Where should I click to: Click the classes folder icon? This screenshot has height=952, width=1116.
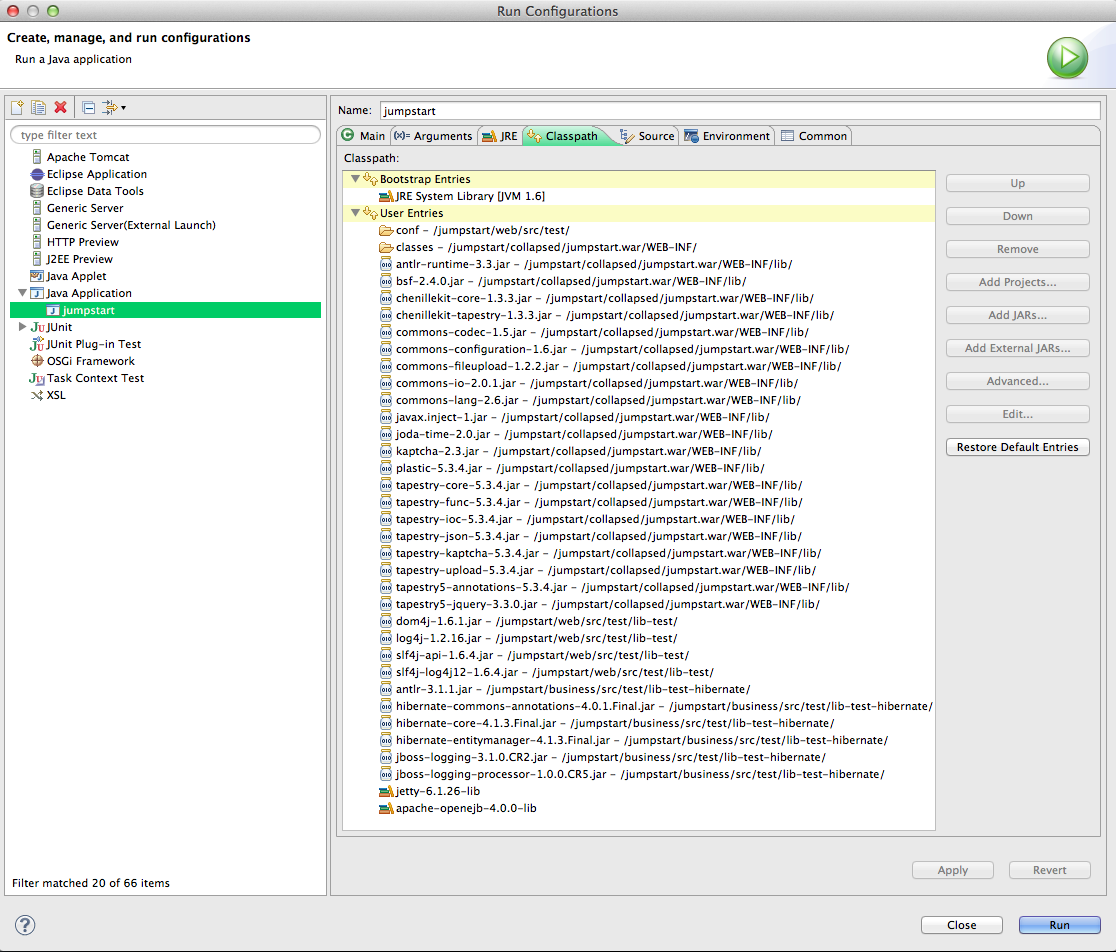point(386,248)
